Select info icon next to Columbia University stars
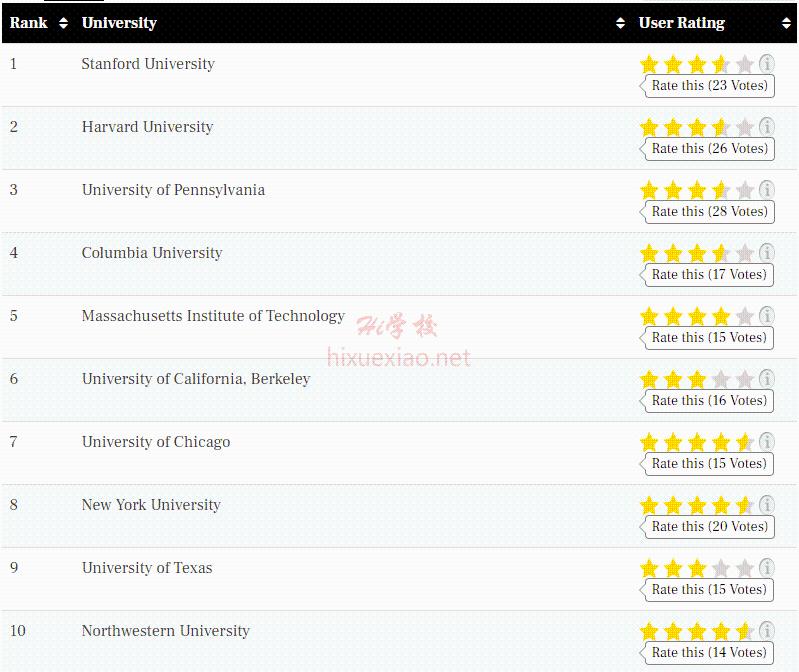The width and height of the screenshot is (799, 672). pos(766,253)
